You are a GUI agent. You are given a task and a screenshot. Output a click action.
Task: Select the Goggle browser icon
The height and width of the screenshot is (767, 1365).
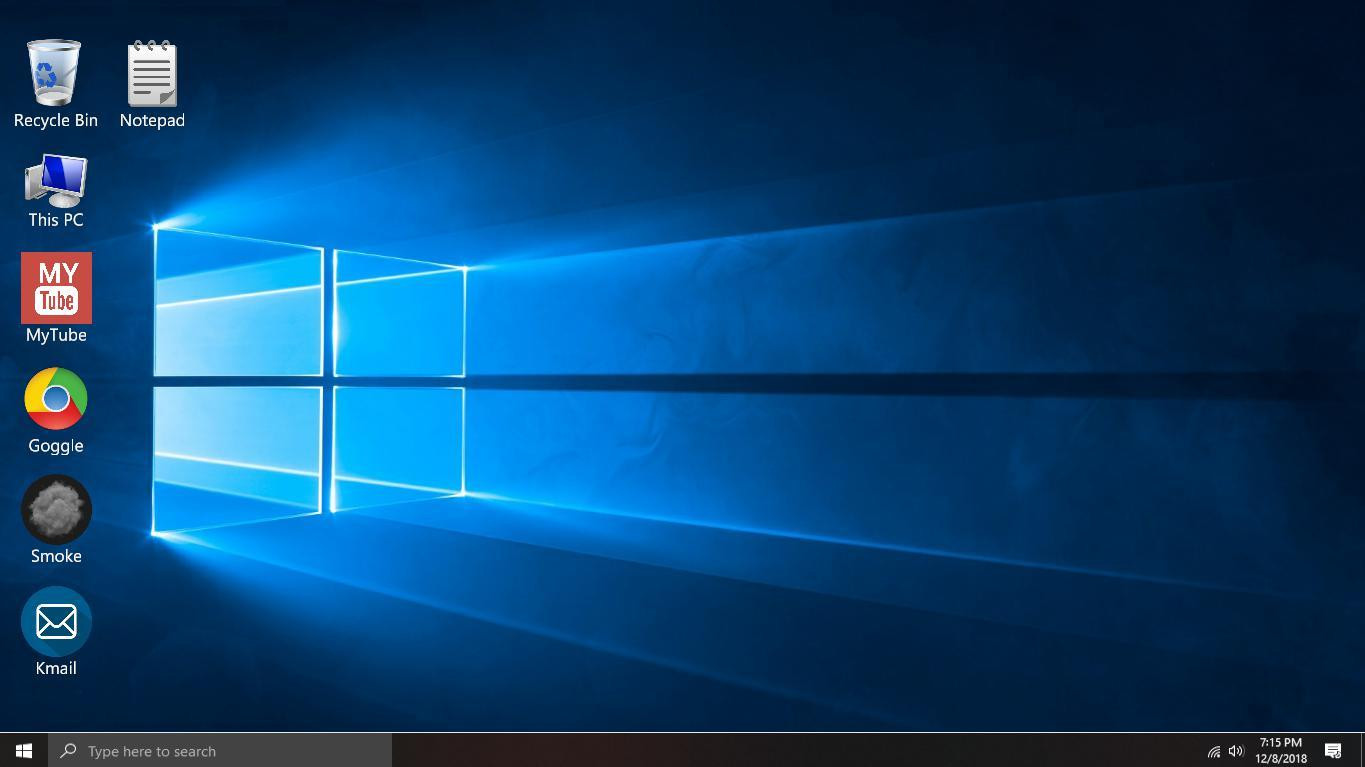pyautogui.click(x=56, y=399)
